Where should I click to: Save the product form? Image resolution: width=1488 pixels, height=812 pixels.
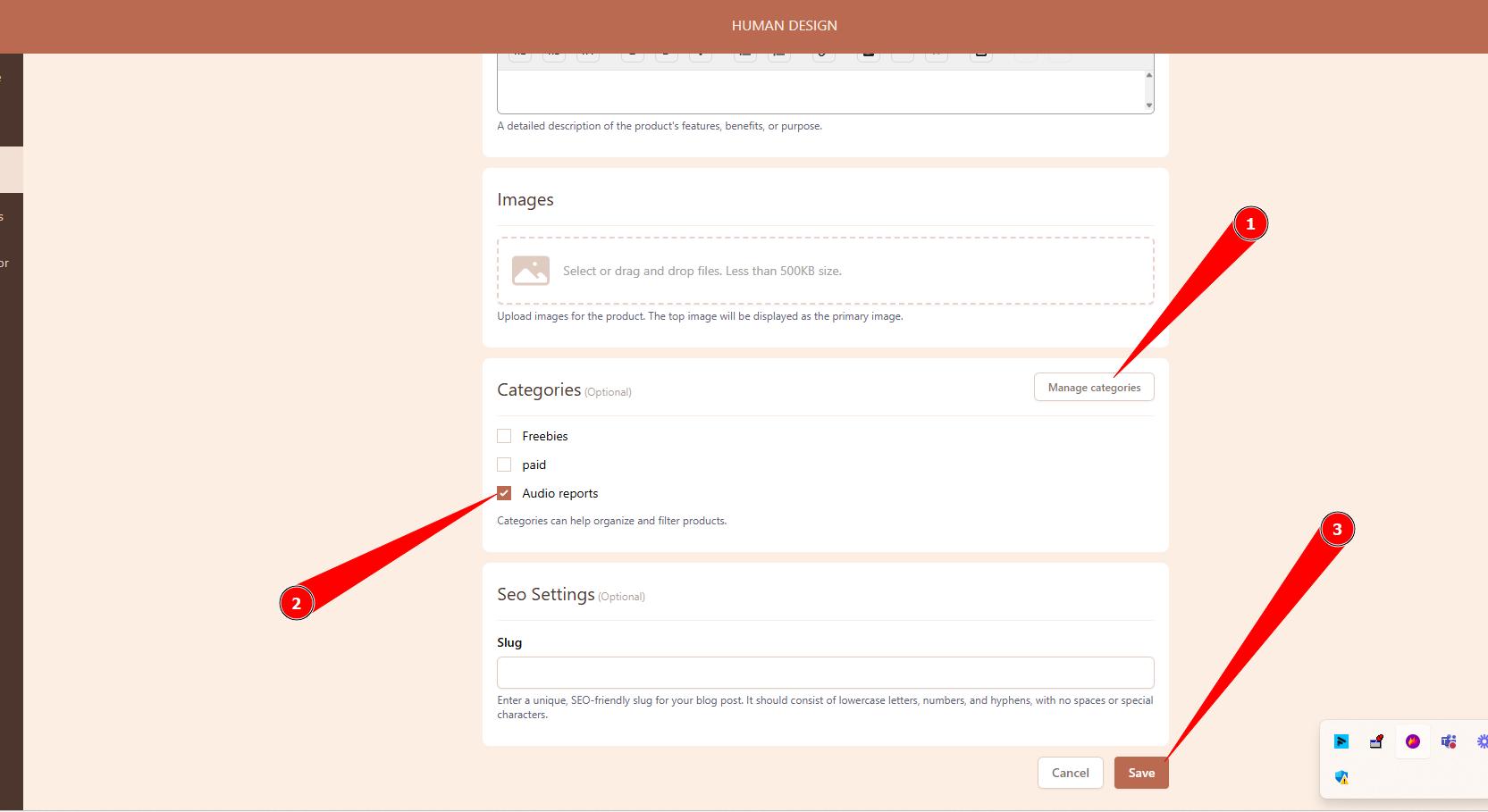tap(1141, 773)
